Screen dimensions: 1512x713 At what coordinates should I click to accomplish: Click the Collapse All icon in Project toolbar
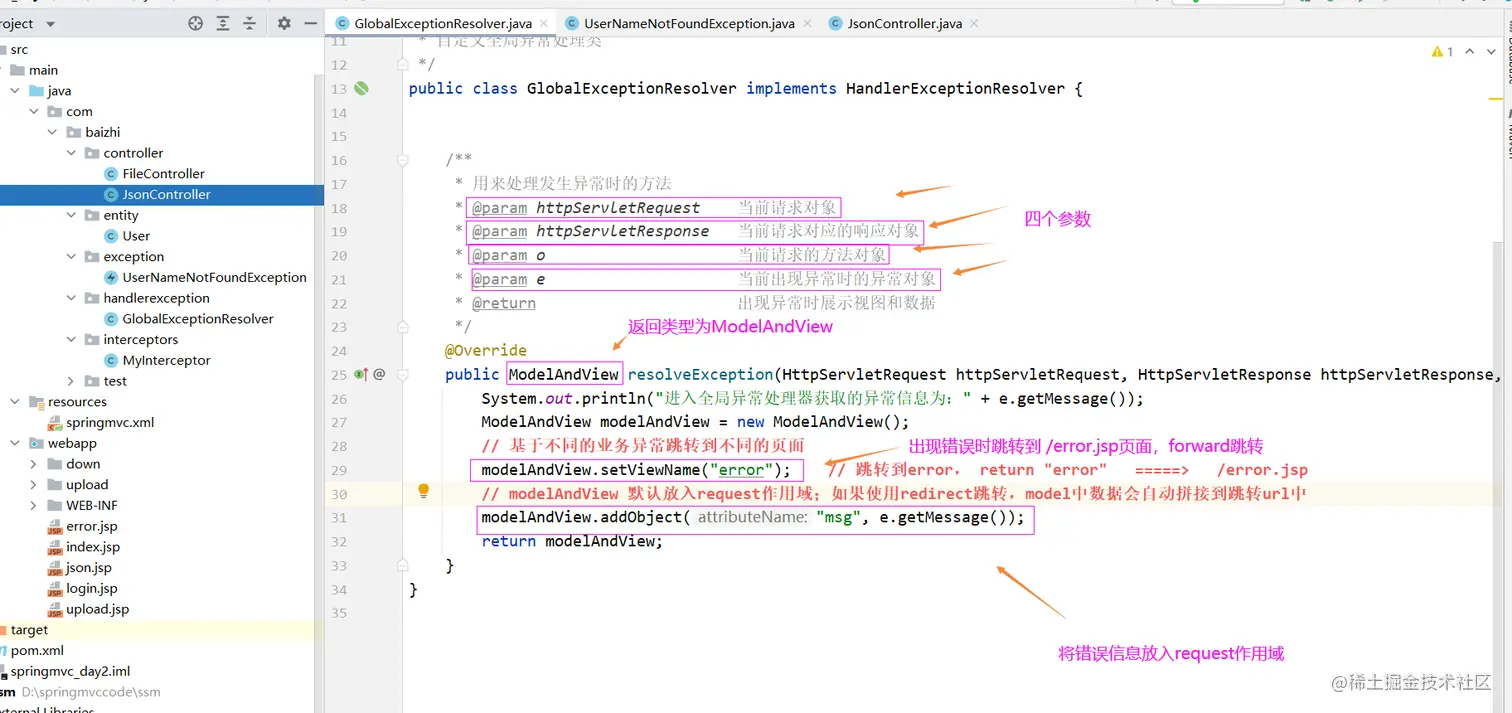(x=250, y=23)
